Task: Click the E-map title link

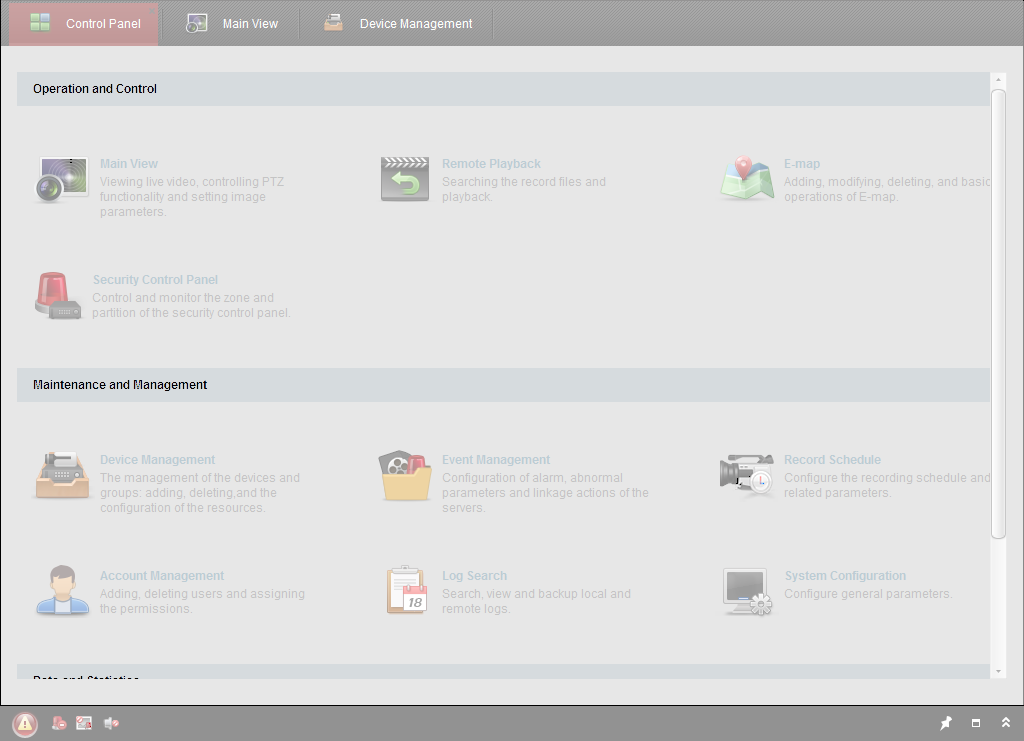Action: 801,164
